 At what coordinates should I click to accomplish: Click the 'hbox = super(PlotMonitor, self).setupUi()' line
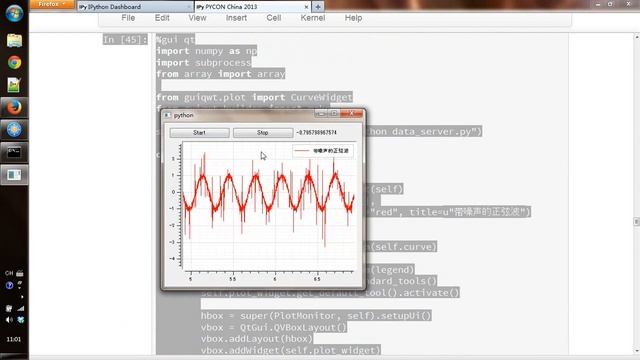tap(316, 316)
